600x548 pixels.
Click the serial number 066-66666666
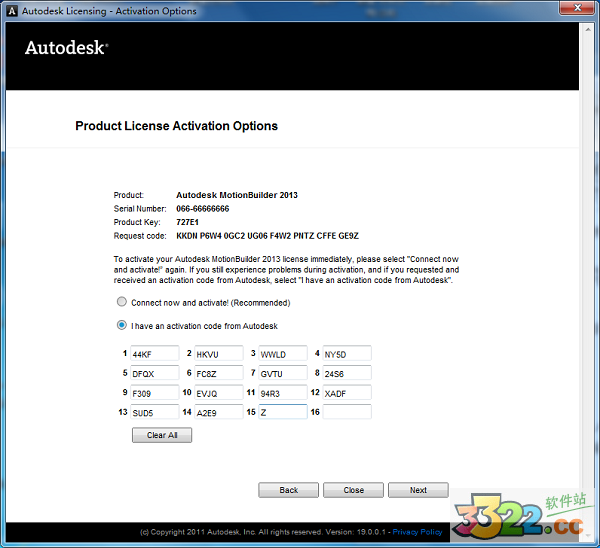(202, 209)
